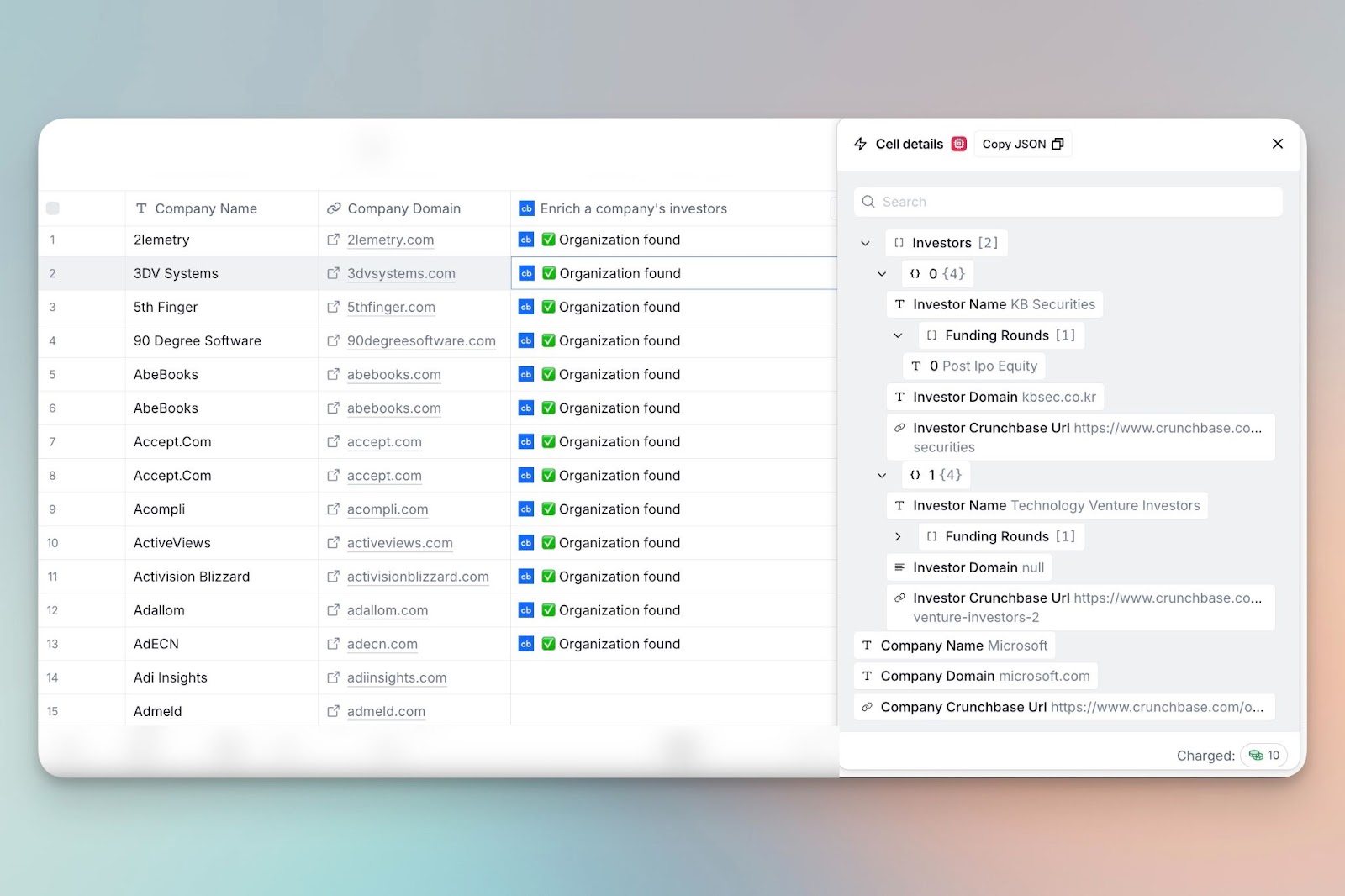Click the red square icon beside Cell details
The width and height of the screenshot is (1345, 896).
click(959, 144)
